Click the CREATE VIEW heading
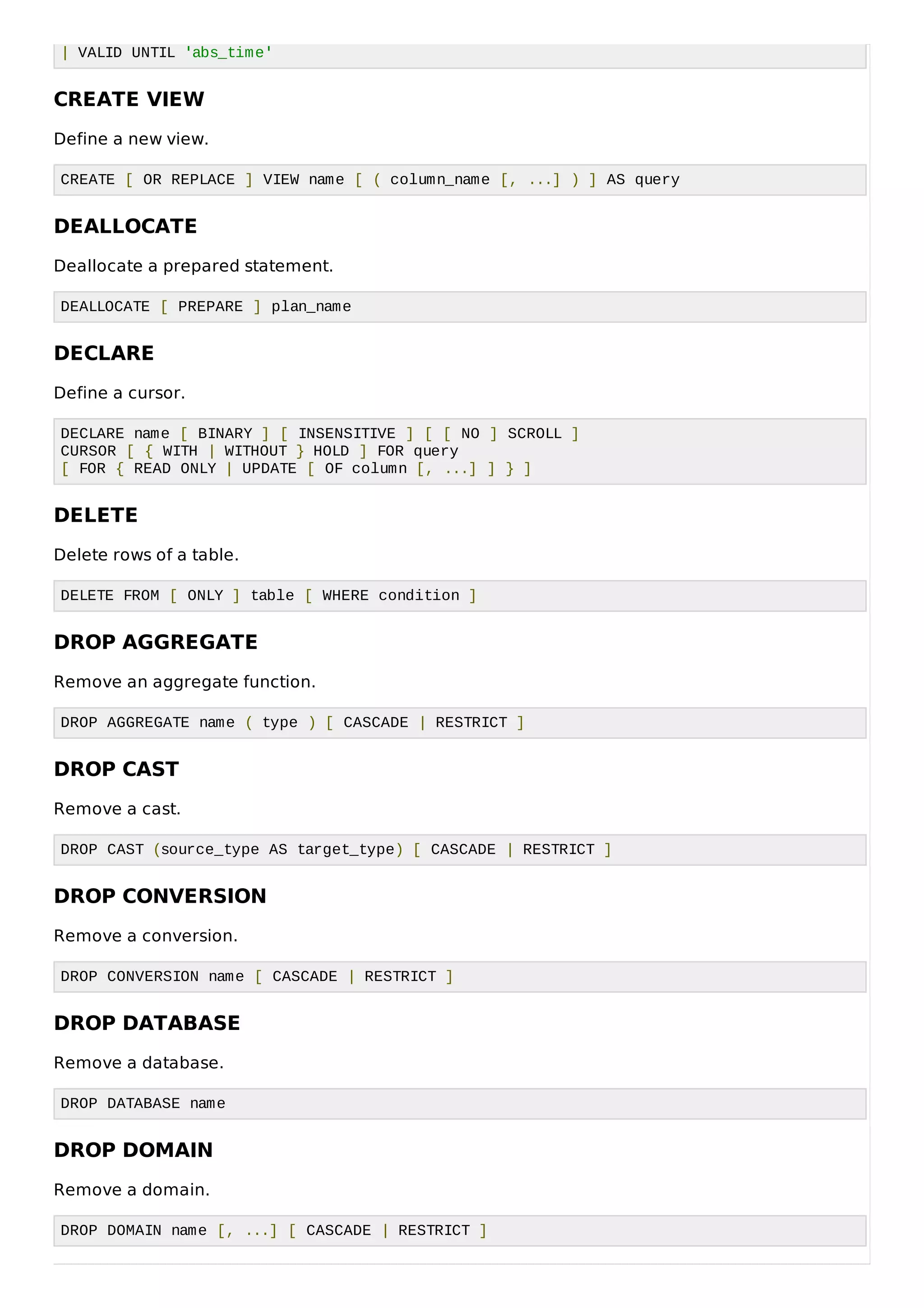This screenshot has width=924, height=1308. [x=129, y=99]
